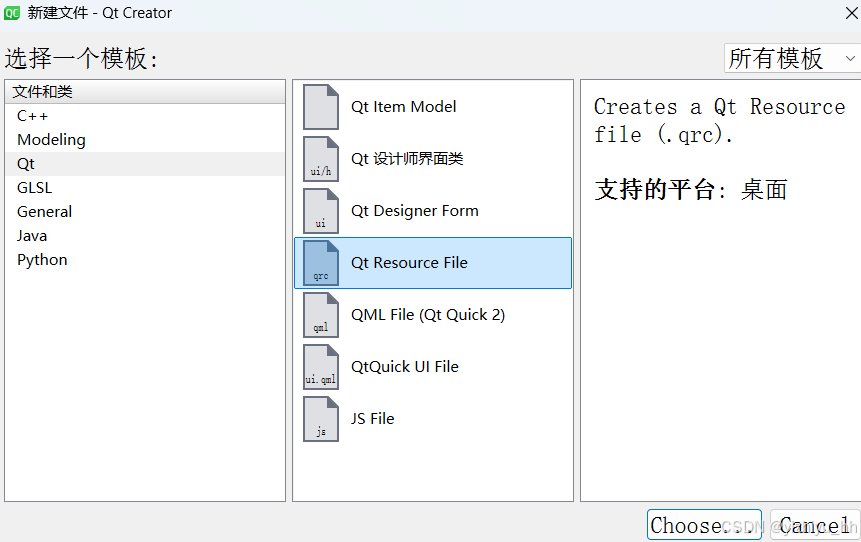This screenshot has width=861, height=542.
Task: Click the ui.qml icon for QtQuick UI File
Action: click(x=321, y=367)
